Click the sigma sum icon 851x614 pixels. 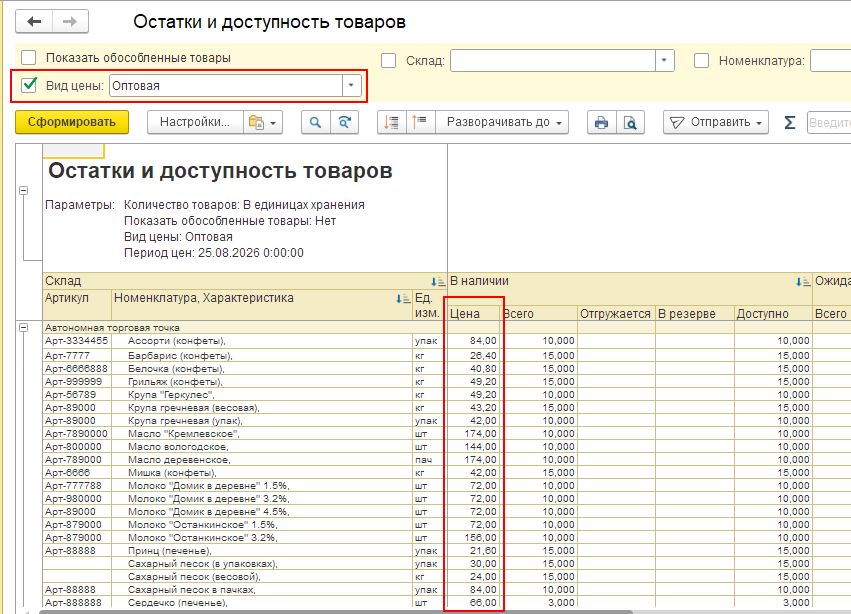click(790, 122)
